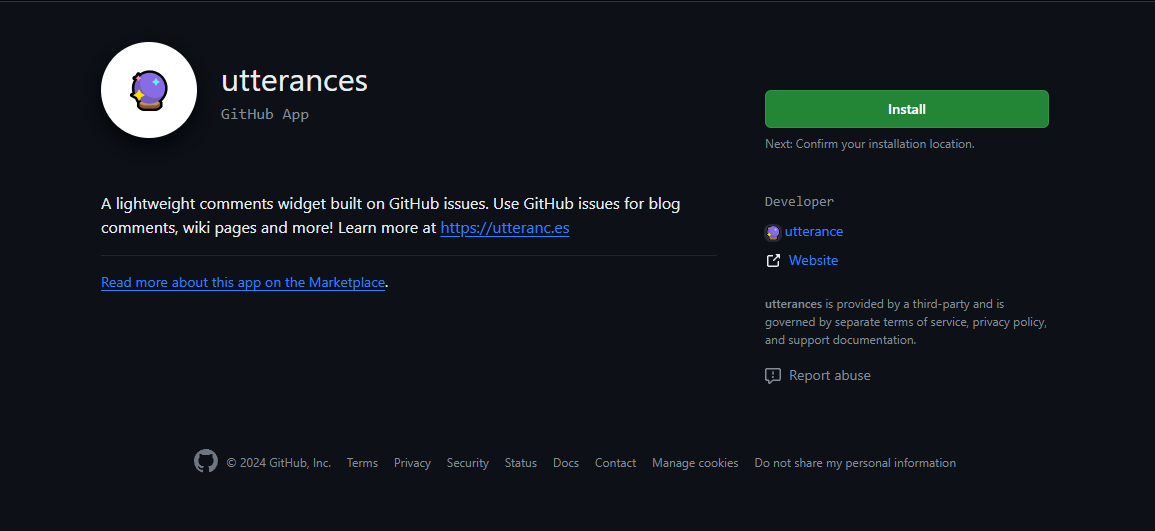The image size is (1155, 531).
Task: Click the © 2024 GitHub, Inc. text
Action: 278,463
